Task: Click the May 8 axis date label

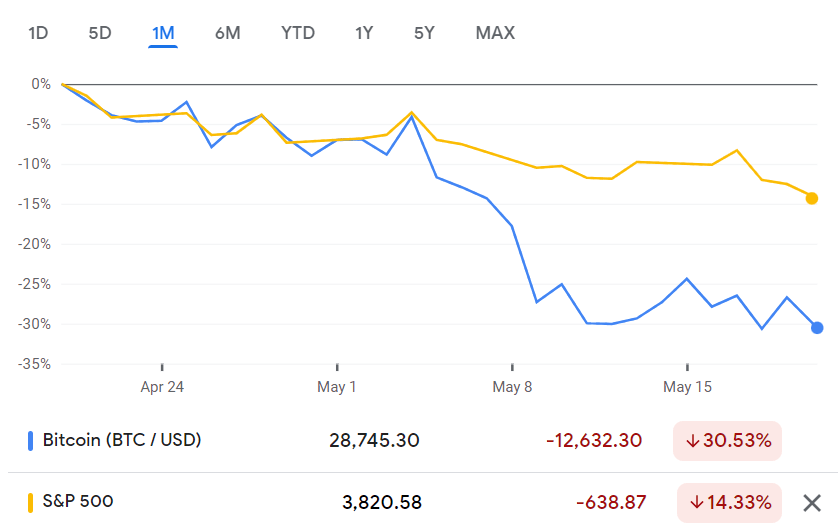Action: [x=512, y=387]
